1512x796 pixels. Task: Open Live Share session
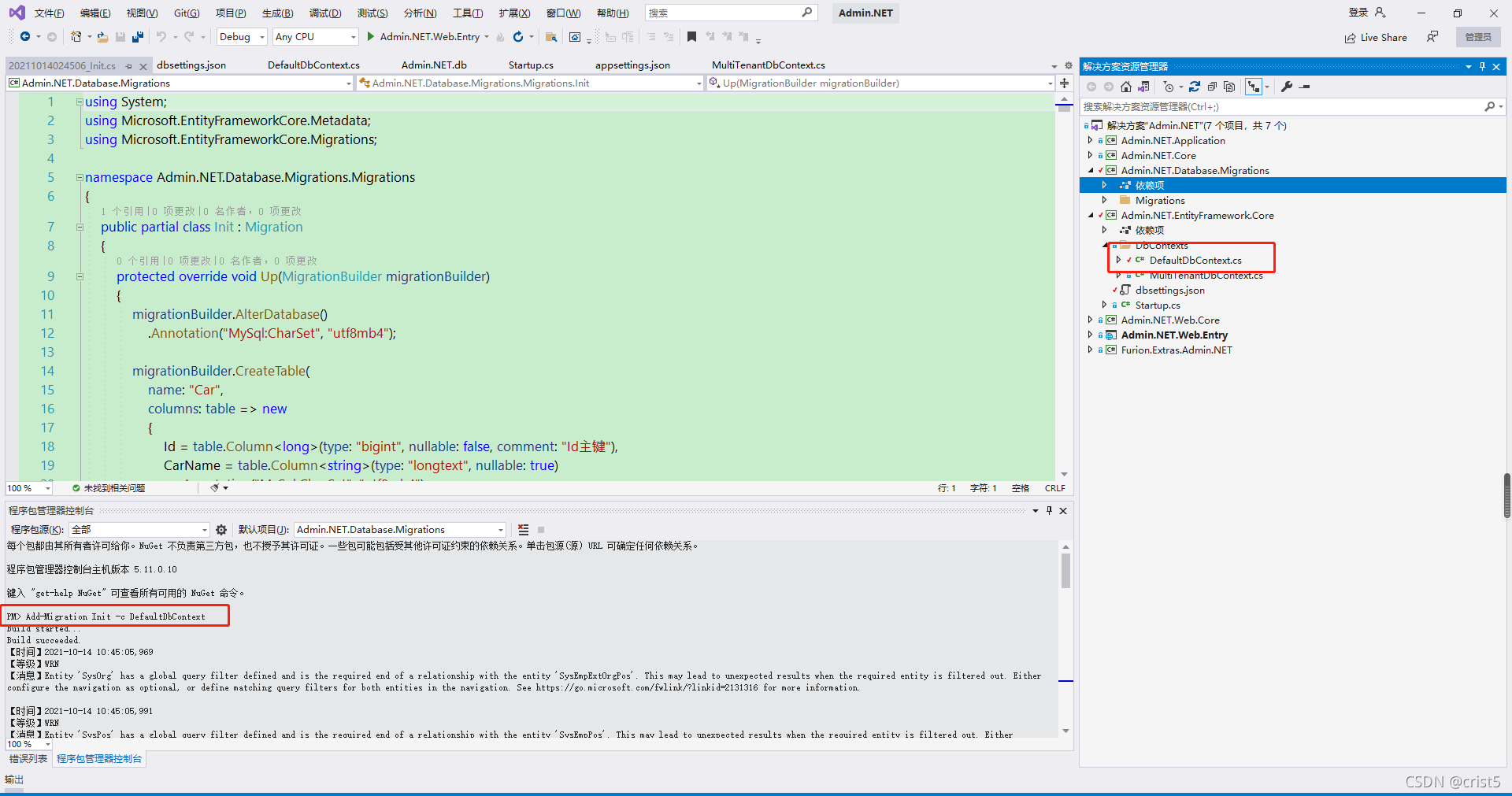(1376, 37)
